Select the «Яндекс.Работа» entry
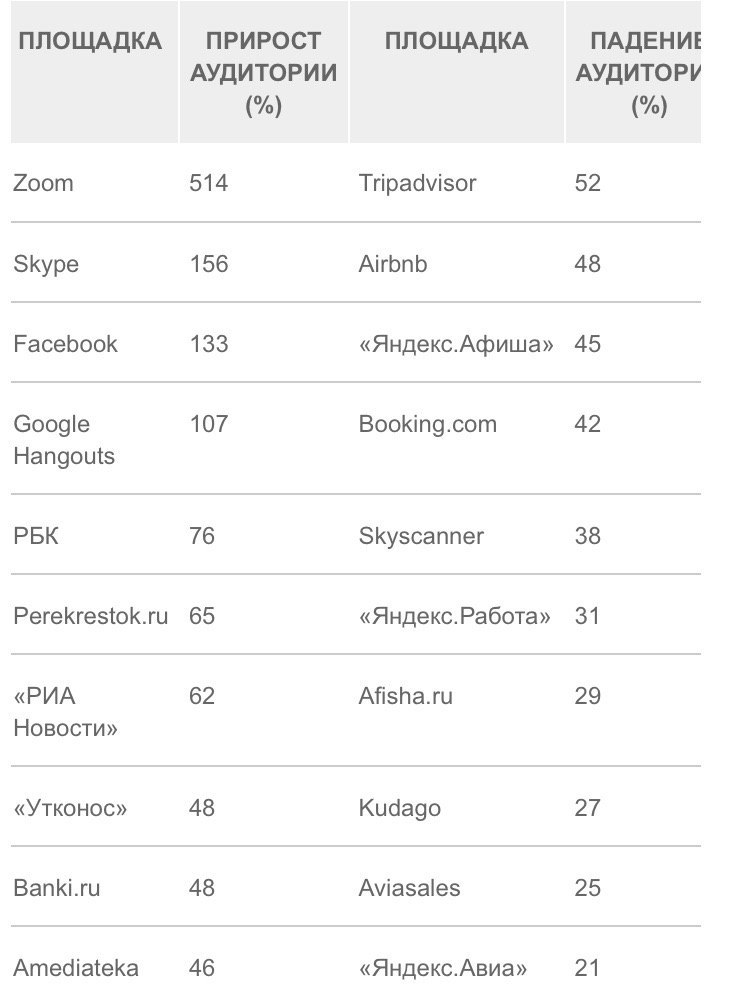 [454, 616]
